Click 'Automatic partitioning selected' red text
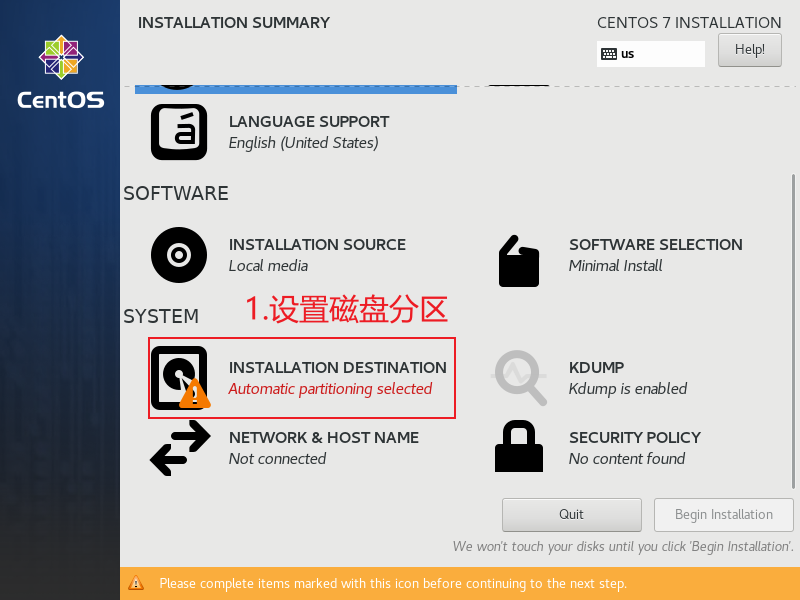This screenshot has width=800, height=600. (x=331, y=389)
